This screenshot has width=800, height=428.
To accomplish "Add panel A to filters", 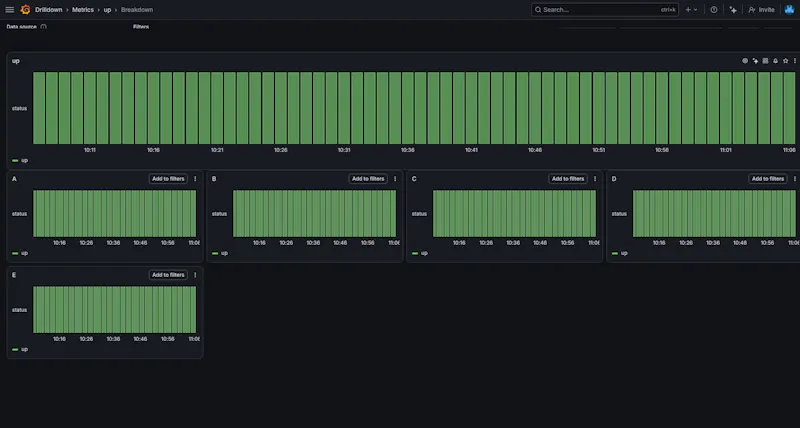I will click(168, 179).
